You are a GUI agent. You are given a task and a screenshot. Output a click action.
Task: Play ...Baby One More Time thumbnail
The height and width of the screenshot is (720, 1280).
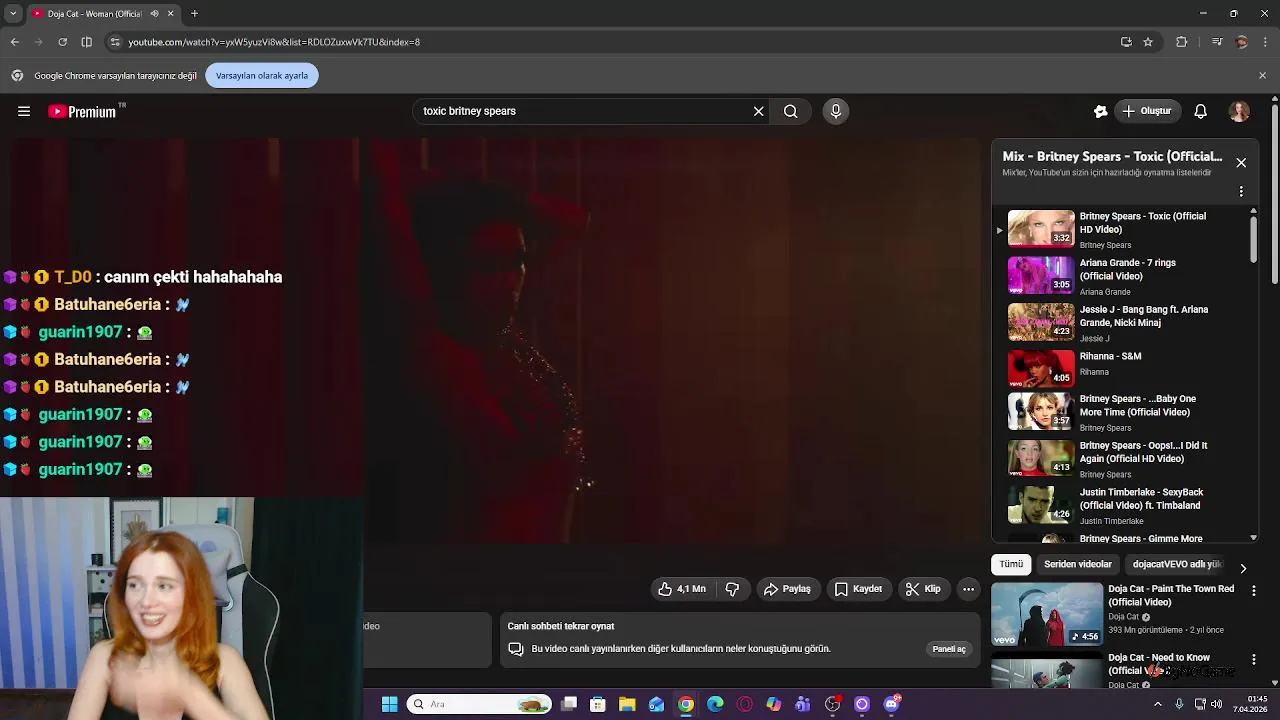1041,411
